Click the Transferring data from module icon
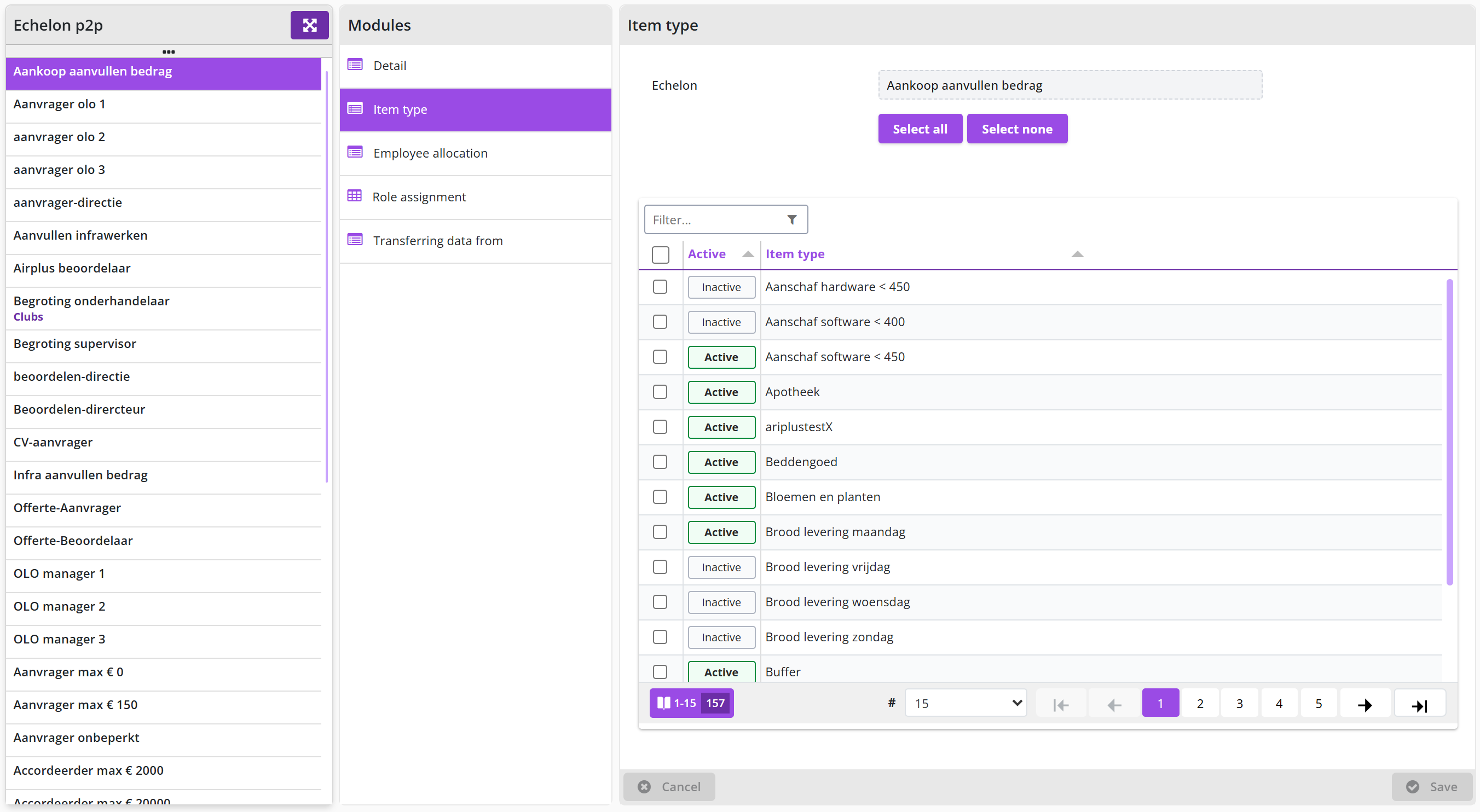The height and width of the screenshot is (812, 1480). [355, 240]
